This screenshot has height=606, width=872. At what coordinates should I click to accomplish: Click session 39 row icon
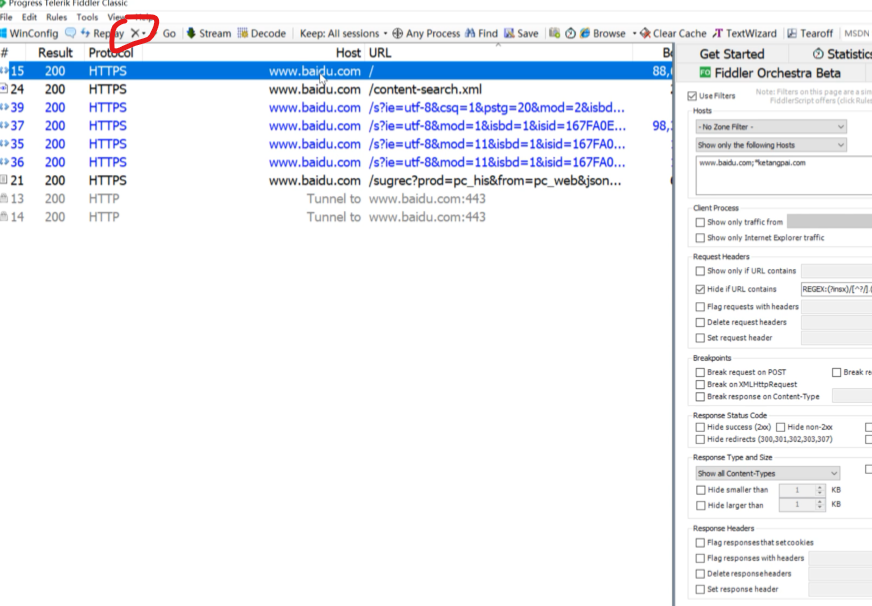coord(4,107)
